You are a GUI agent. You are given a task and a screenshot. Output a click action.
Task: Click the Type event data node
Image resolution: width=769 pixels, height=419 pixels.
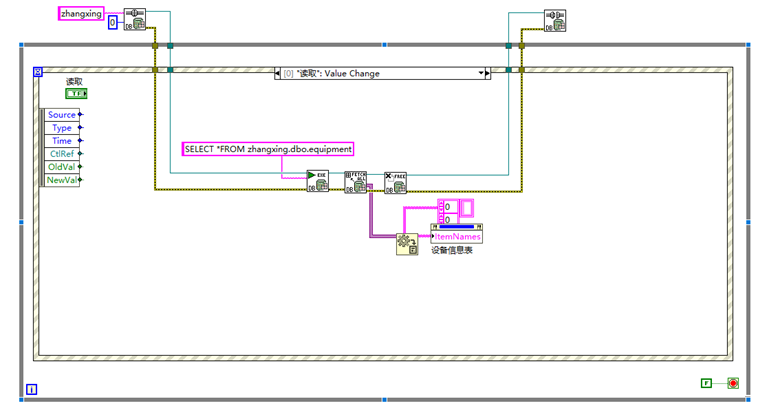point(62,128)
